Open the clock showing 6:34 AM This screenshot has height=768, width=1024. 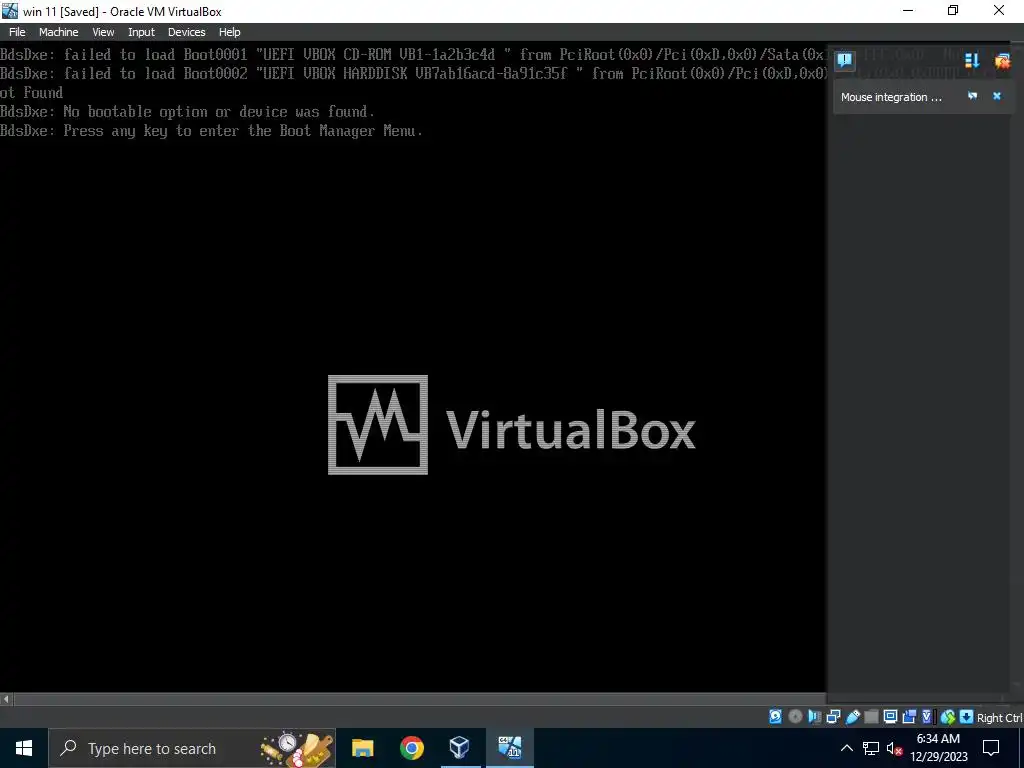pyautogui.click(x=938, y=748)
